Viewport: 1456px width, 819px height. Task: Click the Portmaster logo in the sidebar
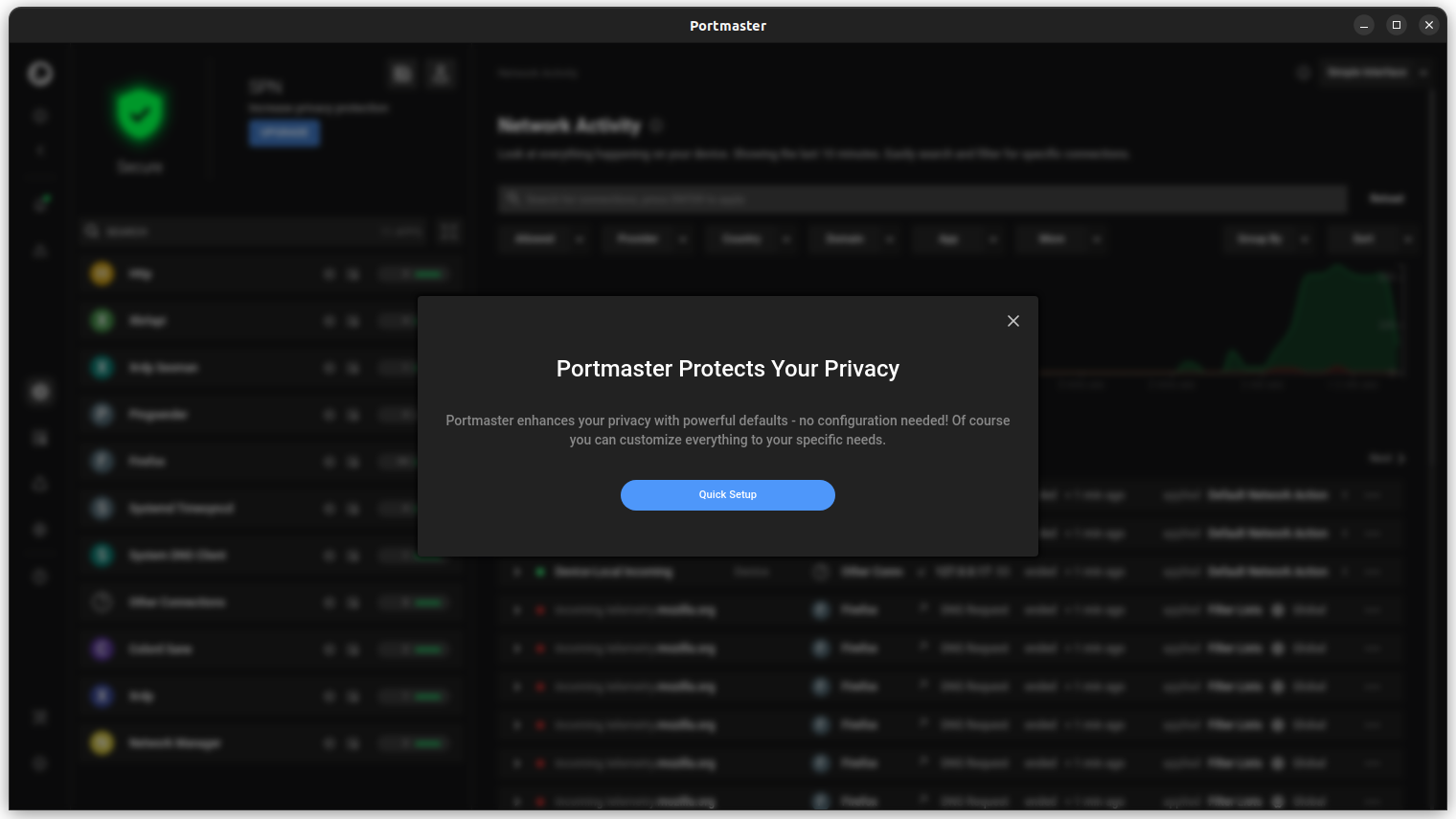(40, 74)
